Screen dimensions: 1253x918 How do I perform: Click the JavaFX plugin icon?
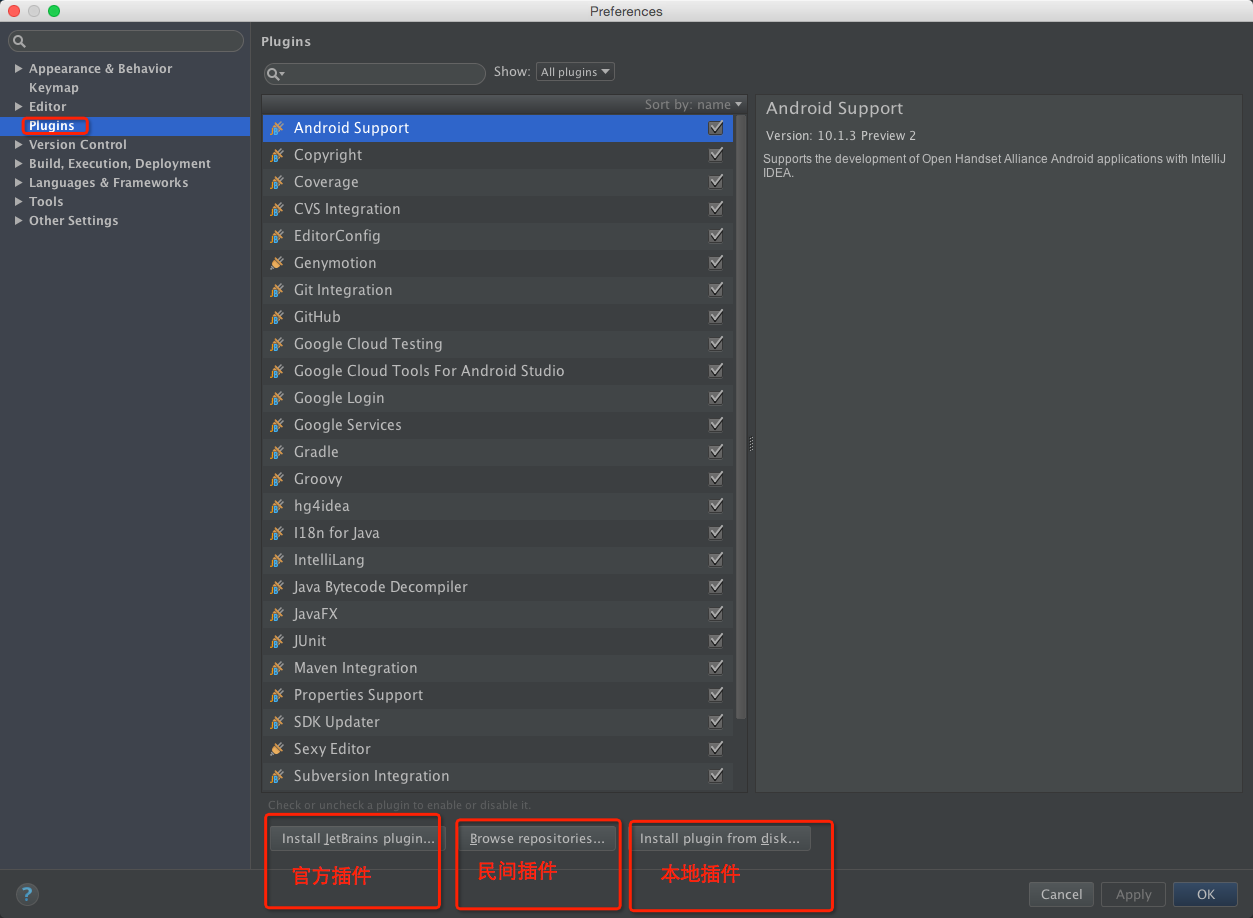tap(277, 614)
